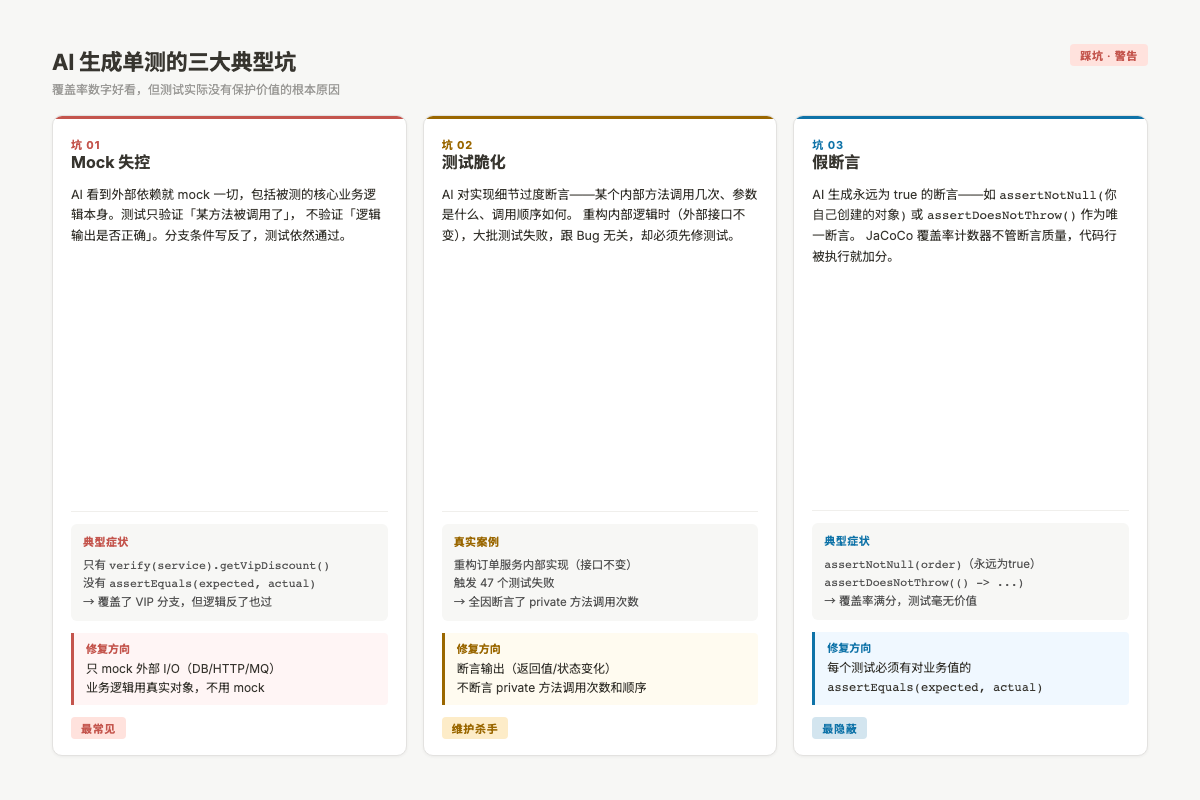Click the 坑 01 label
1200x800 pixels.
pos(86,145)
